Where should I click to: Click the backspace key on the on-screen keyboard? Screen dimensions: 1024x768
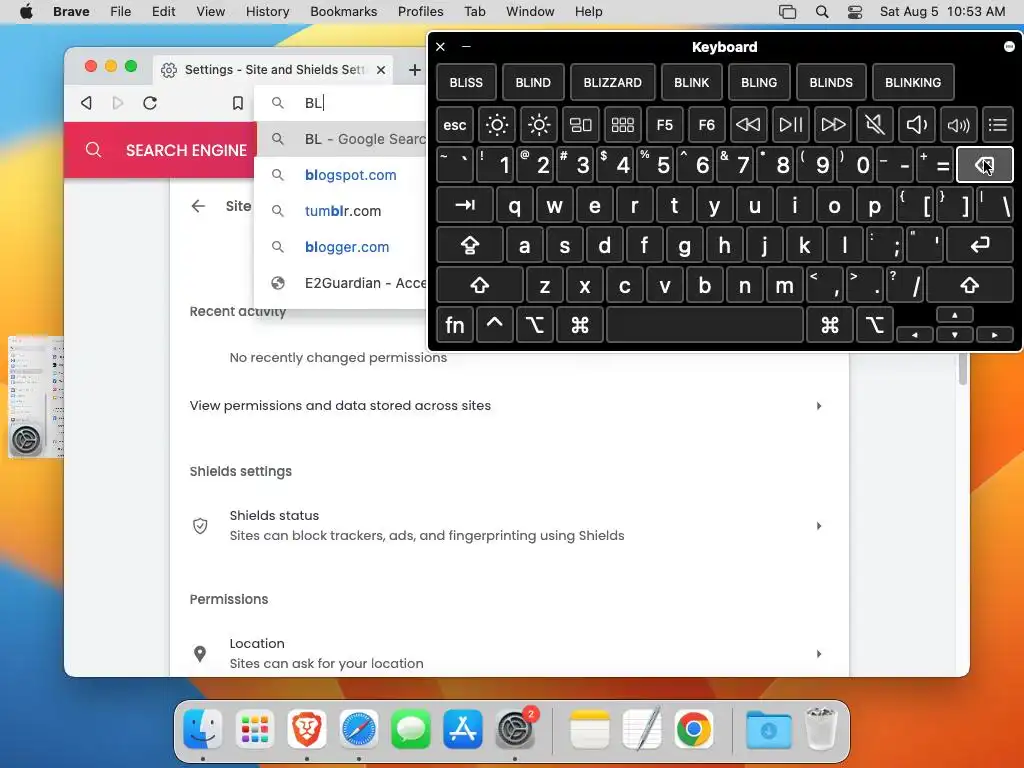pos(984,165)
